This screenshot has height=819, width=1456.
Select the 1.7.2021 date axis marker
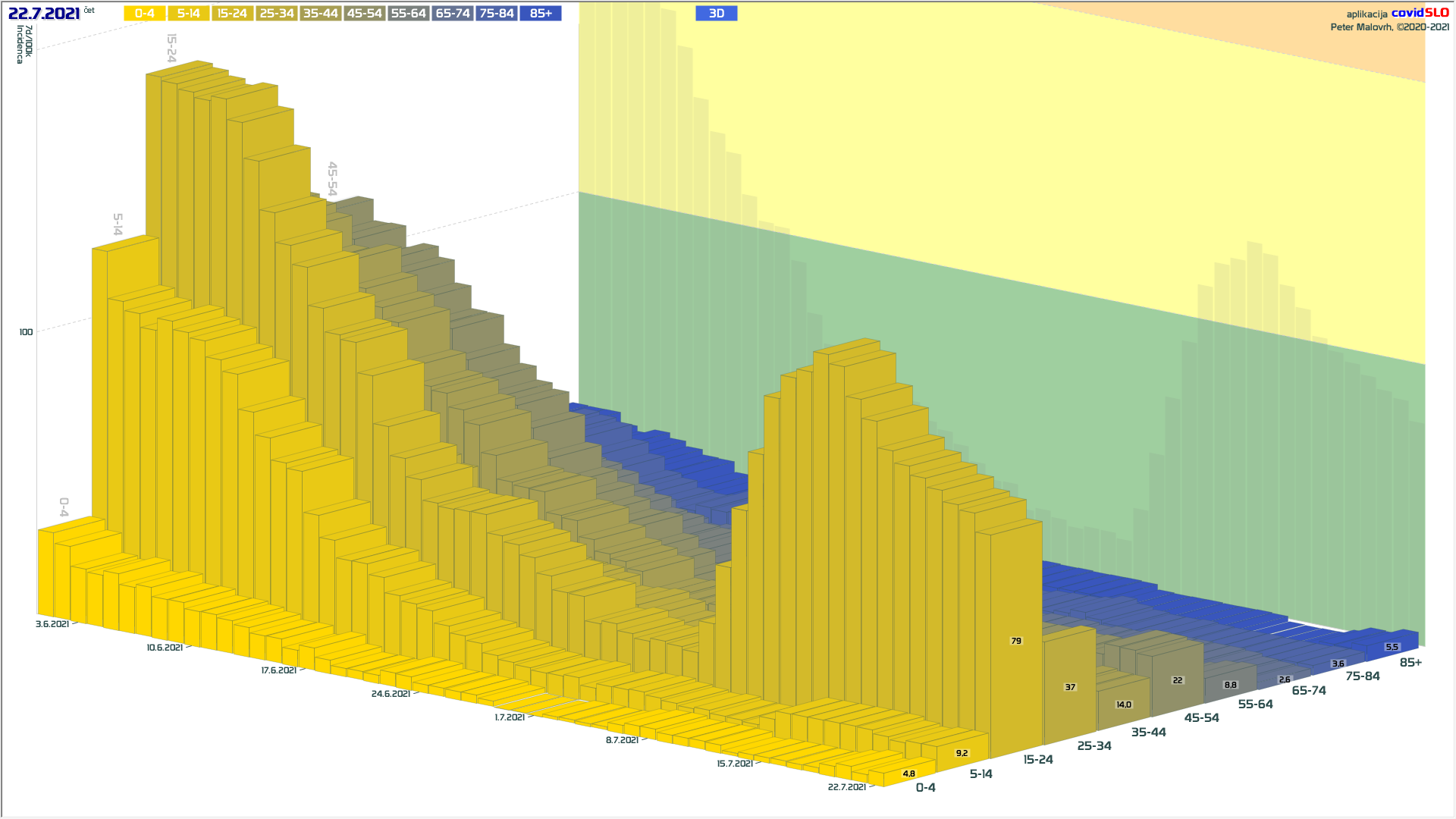(510, 717)
